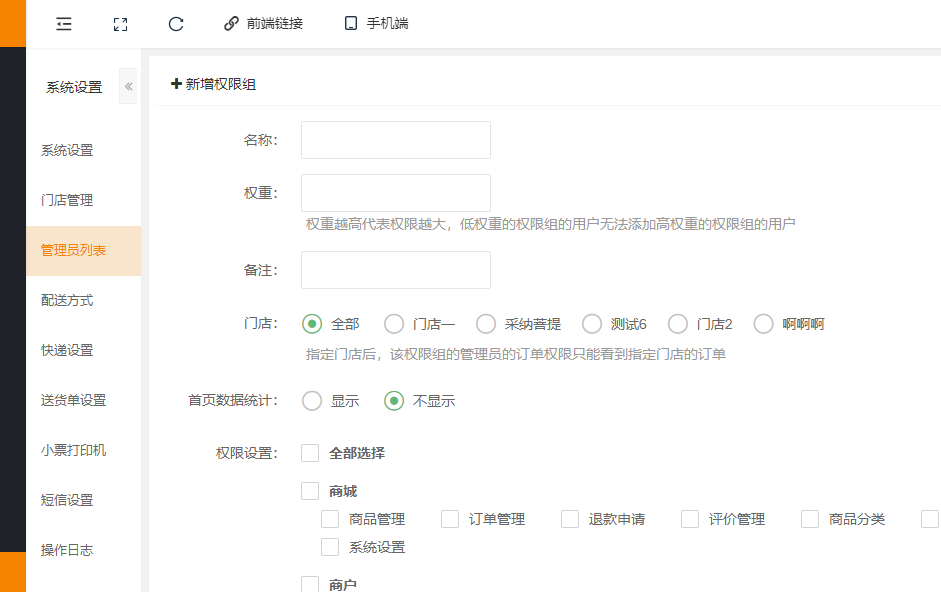Image resolution: width=941 pixels, height=592 pixels.
Task: Toggle fullscreen mode icon
Action: tap(120, 24)
